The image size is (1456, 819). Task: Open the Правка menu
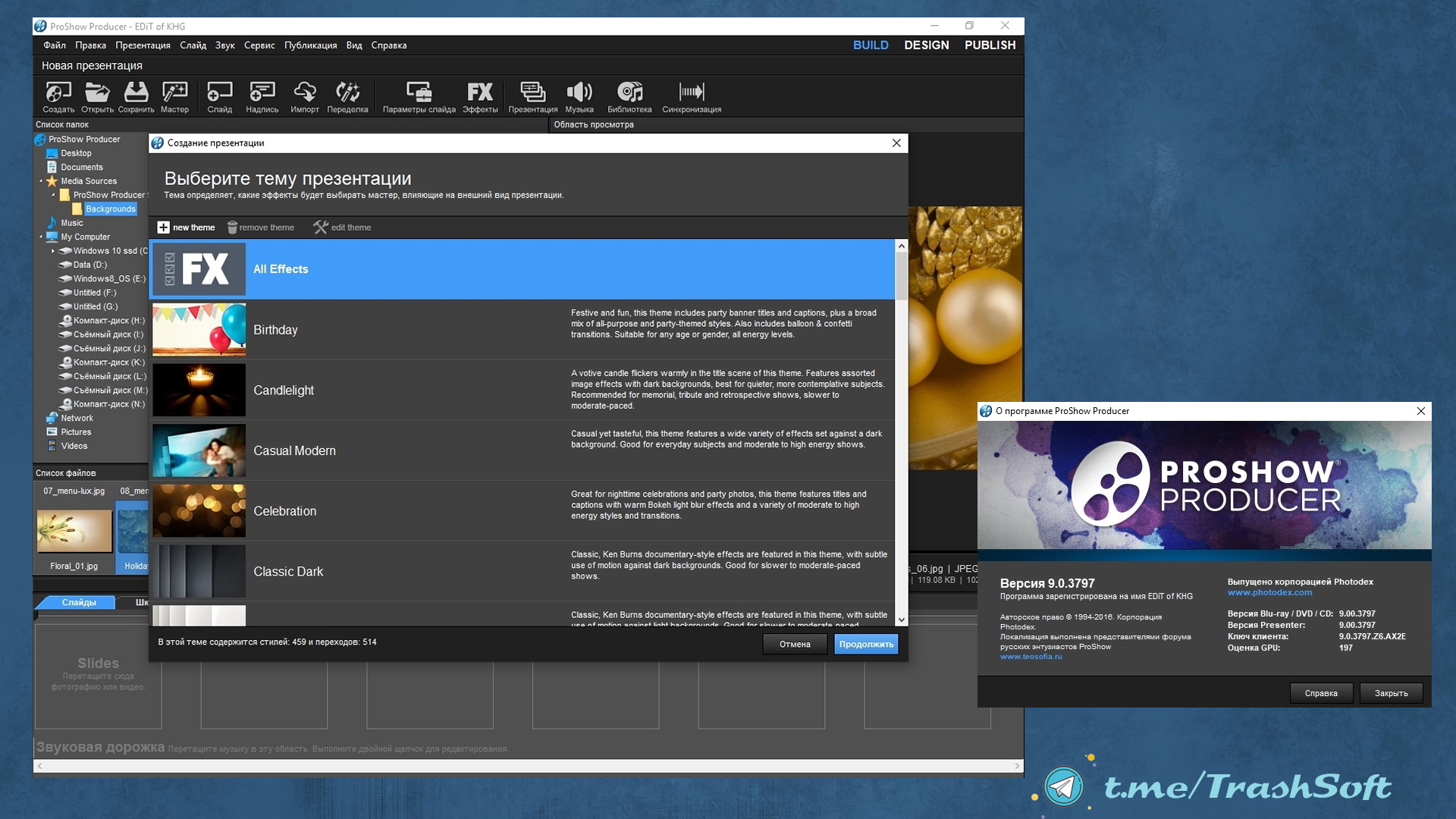90,45
